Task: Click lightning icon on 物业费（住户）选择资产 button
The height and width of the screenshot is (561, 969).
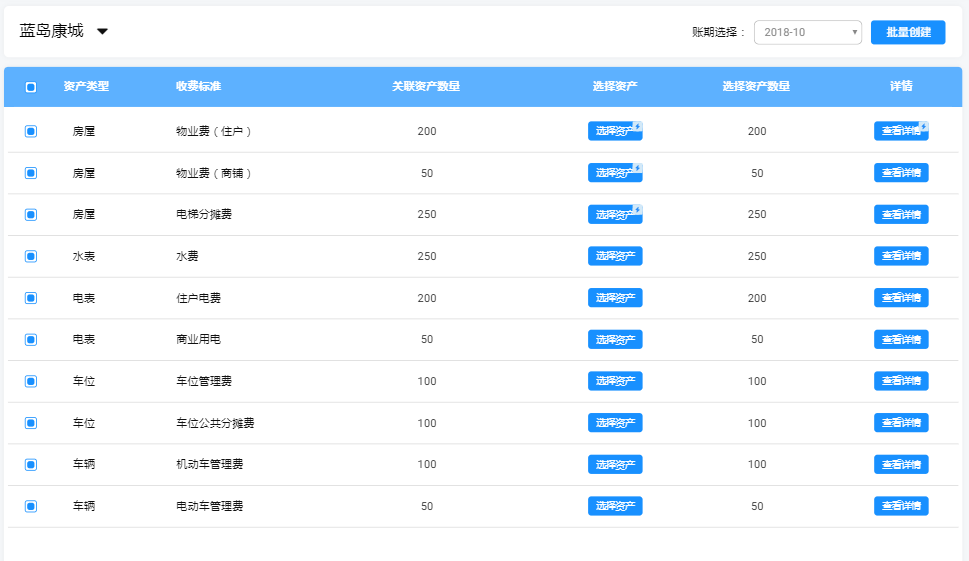Action: click(638, 126)
